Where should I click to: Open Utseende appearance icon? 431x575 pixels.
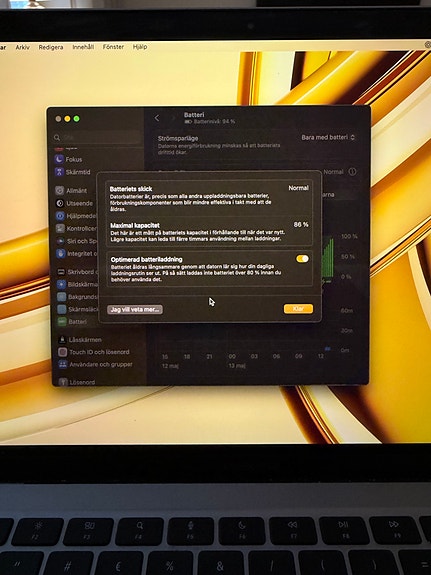coord(60,203)
